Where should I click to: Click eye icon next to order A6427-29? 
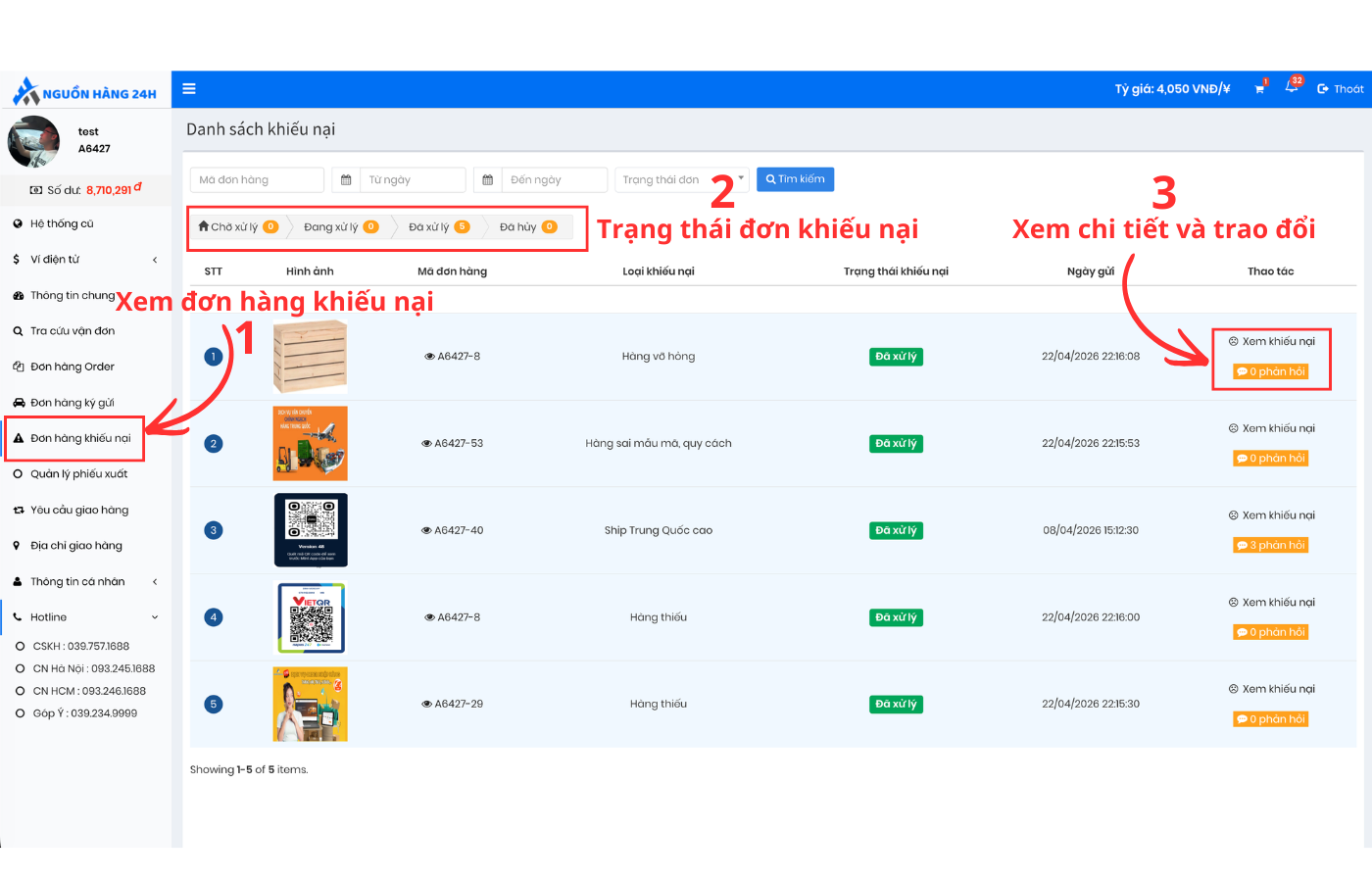coord(427,705)
